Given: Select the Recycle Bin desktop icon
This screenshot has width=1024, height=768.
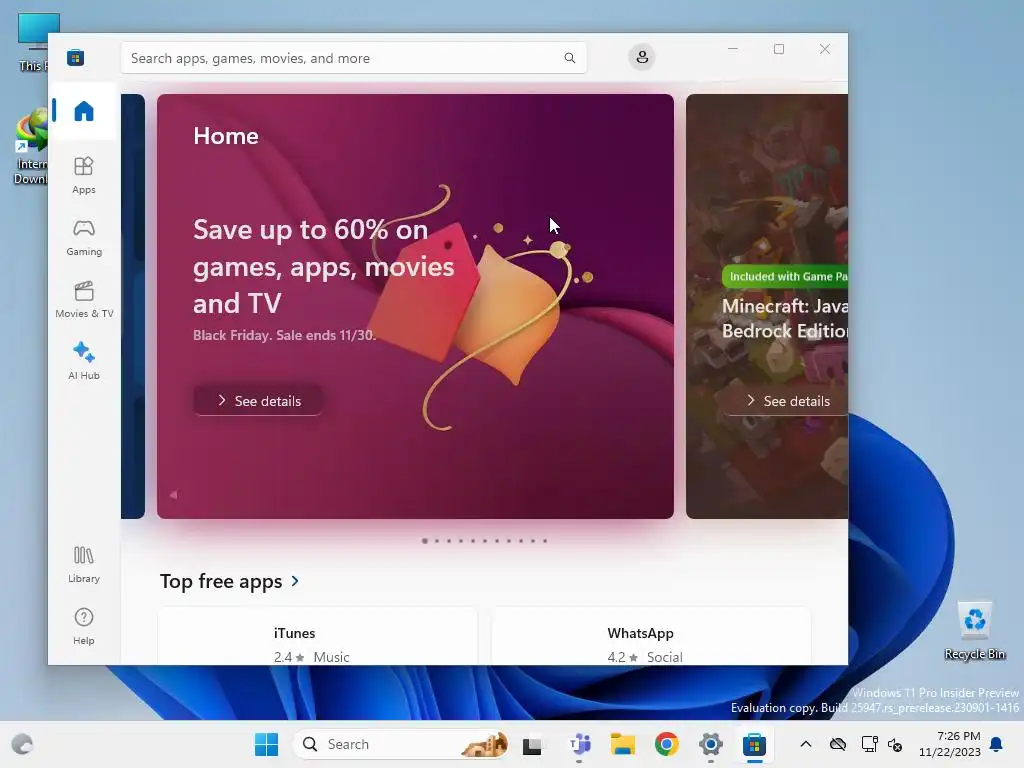Looking at the screenshot, I should 974,631.
